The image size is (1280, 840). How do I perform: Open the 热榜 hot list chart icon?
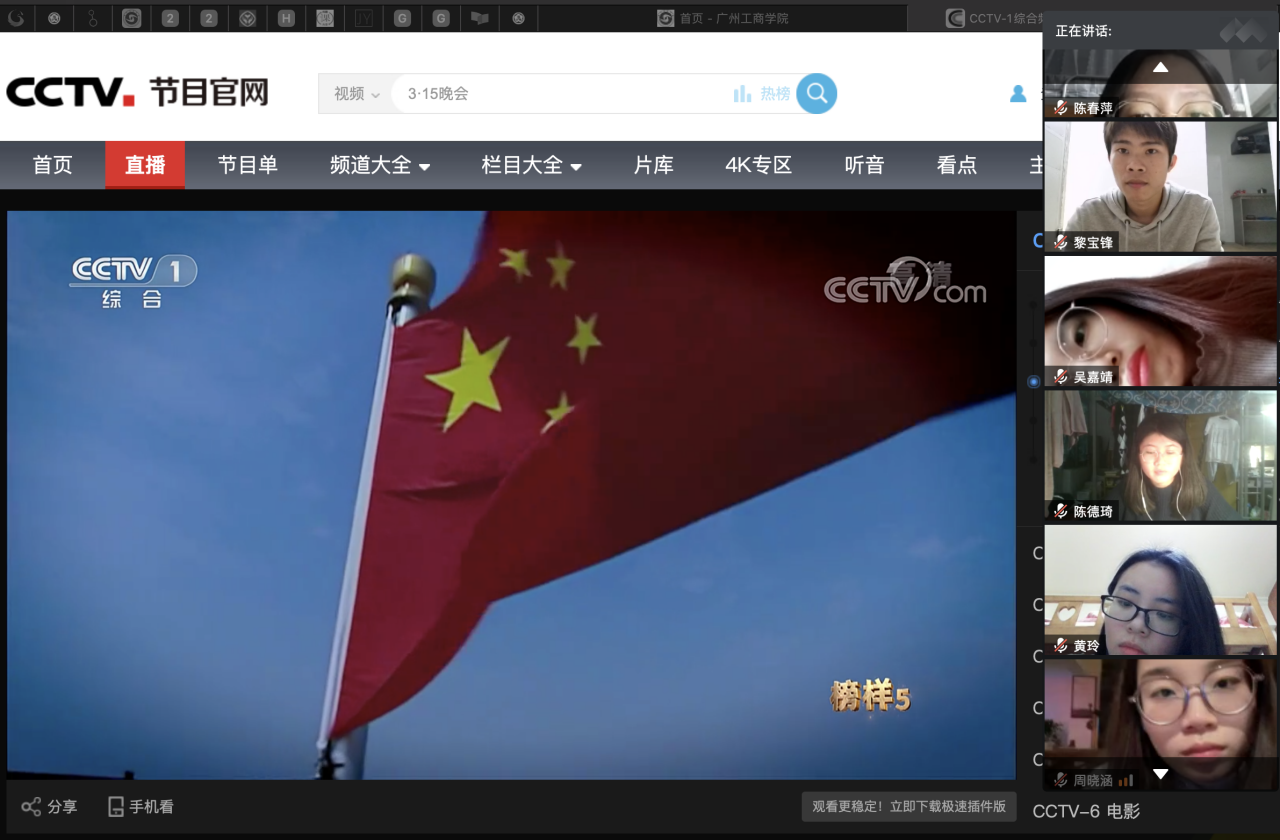coord(742,94)
